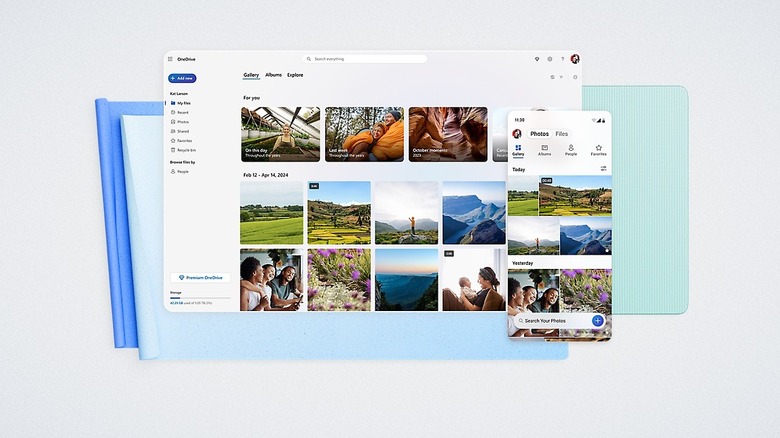Screen dimensions: 780x438
Task: Select the Photos pill in mobile app
Action: [539, 134]
